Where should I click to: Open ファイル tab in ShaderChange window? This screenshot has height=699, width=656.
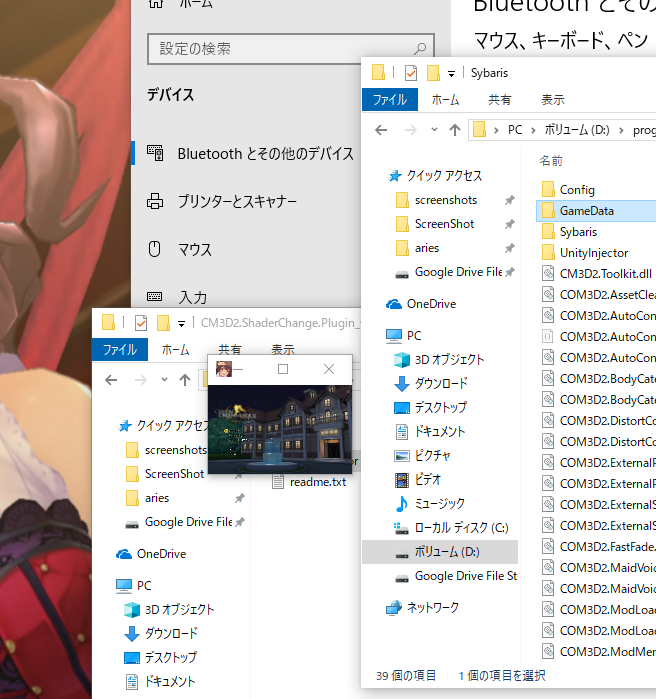point(120,350)
